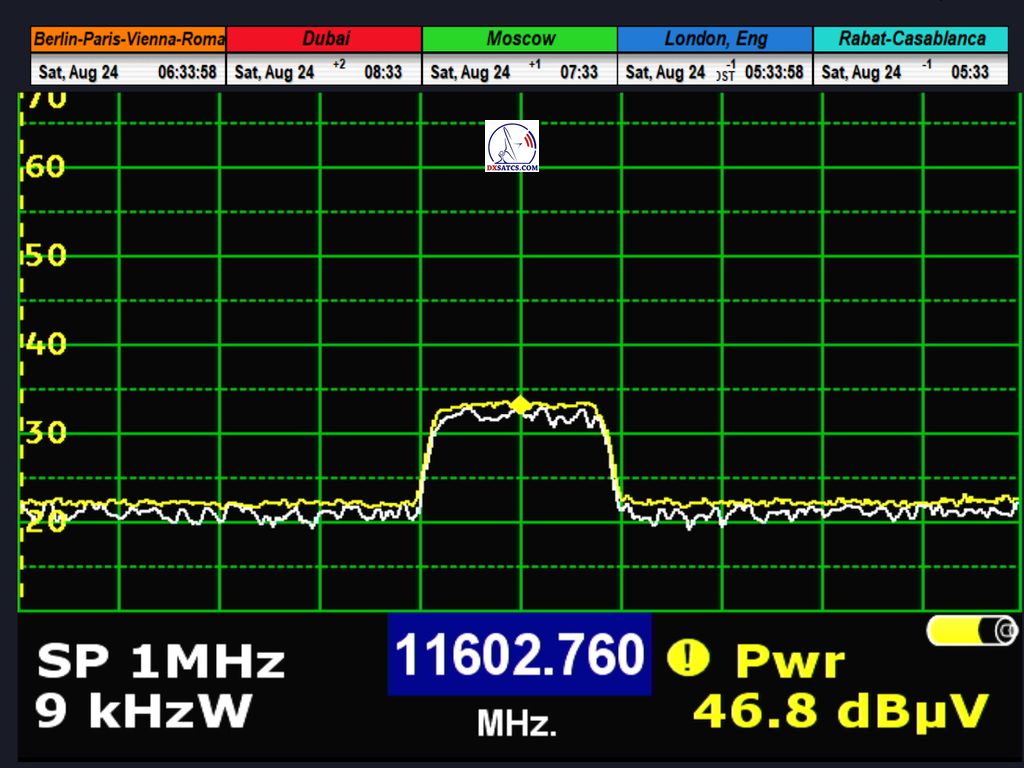Click the Pwr measurement label
The image size is (1024, 768).
790,661
